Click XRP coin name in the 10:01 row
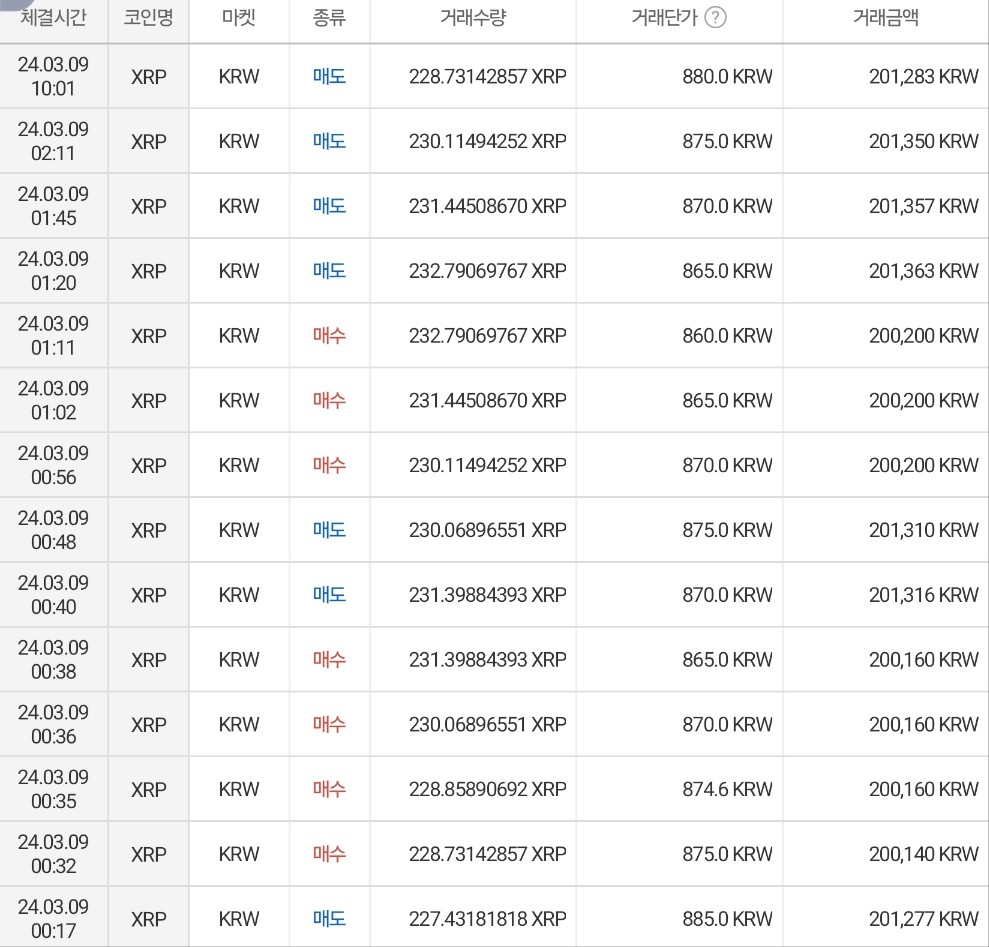This screenshot has width=989, height=947. pyautogui.click(x=149, y=77)
